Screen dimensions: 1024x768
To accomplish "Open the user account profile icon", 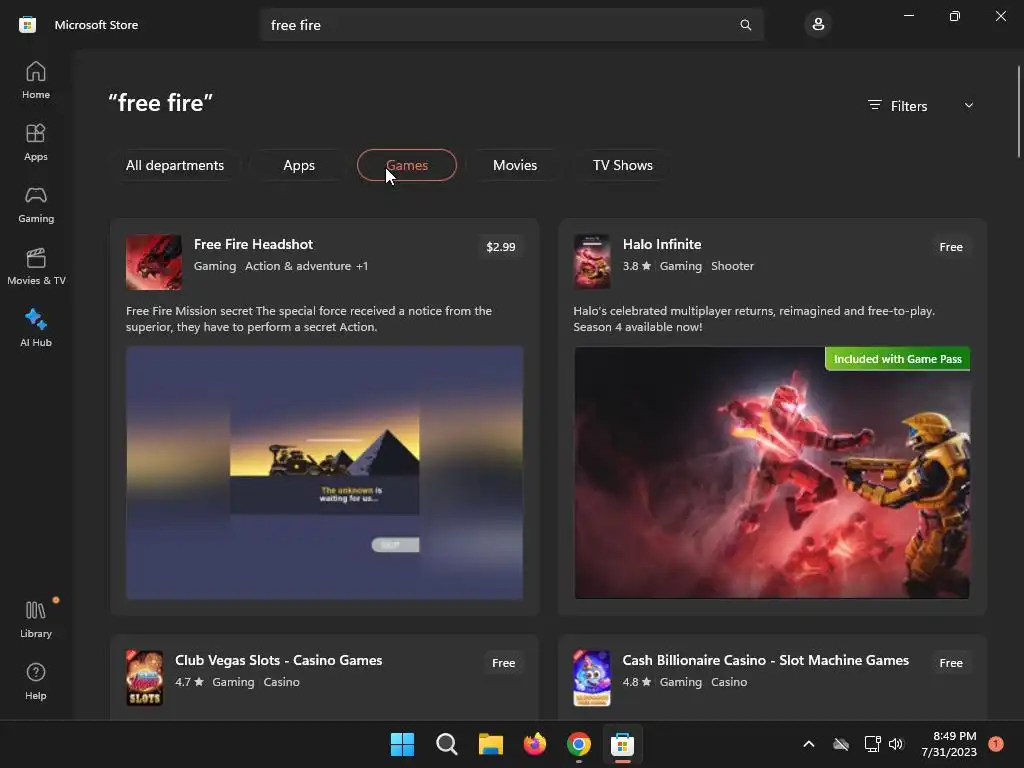I will 818,25.
